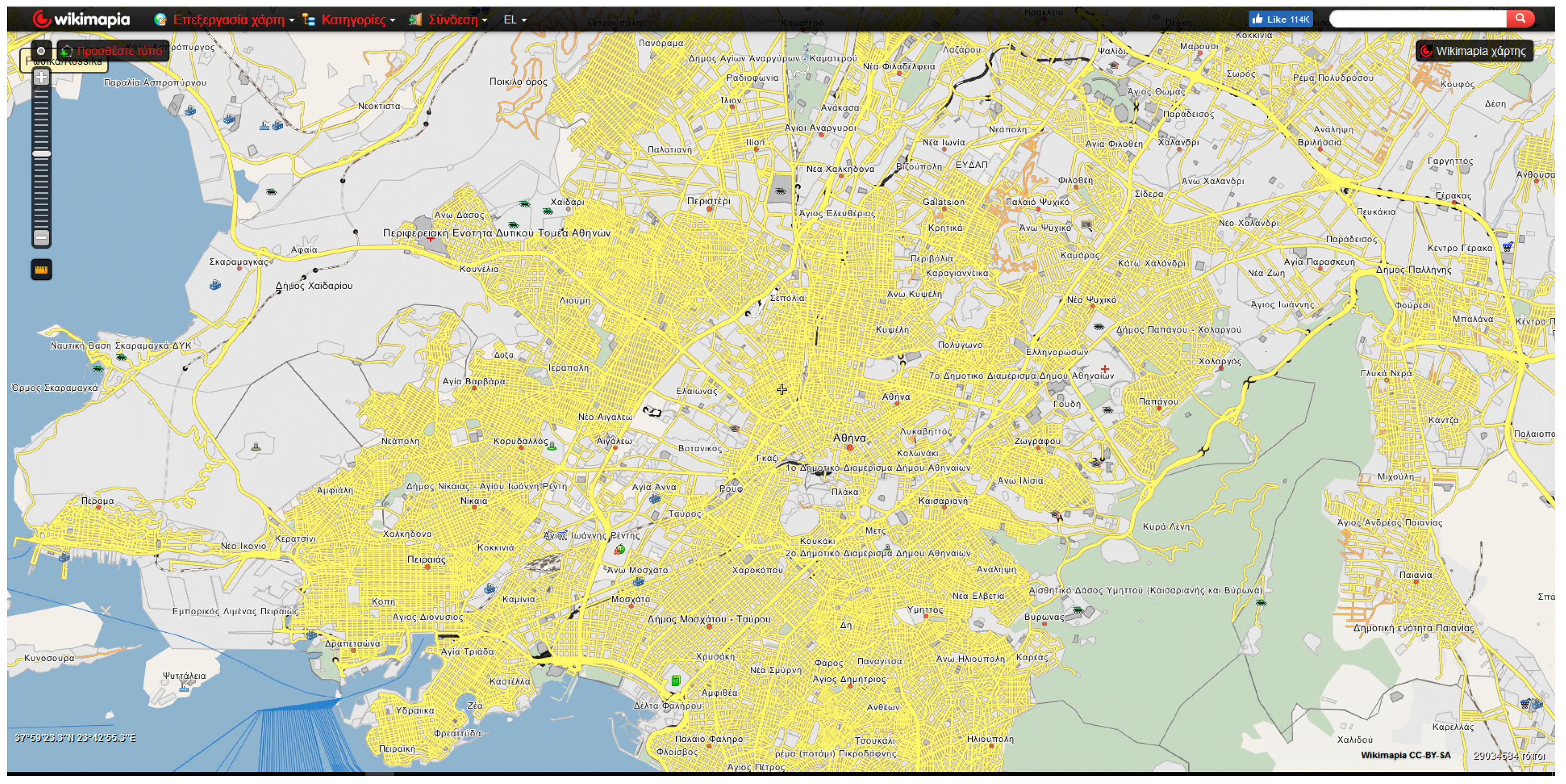This screenshot has width=1566, height=784.
Task: Click the locate-me circle button
Action: click(41, 51)
